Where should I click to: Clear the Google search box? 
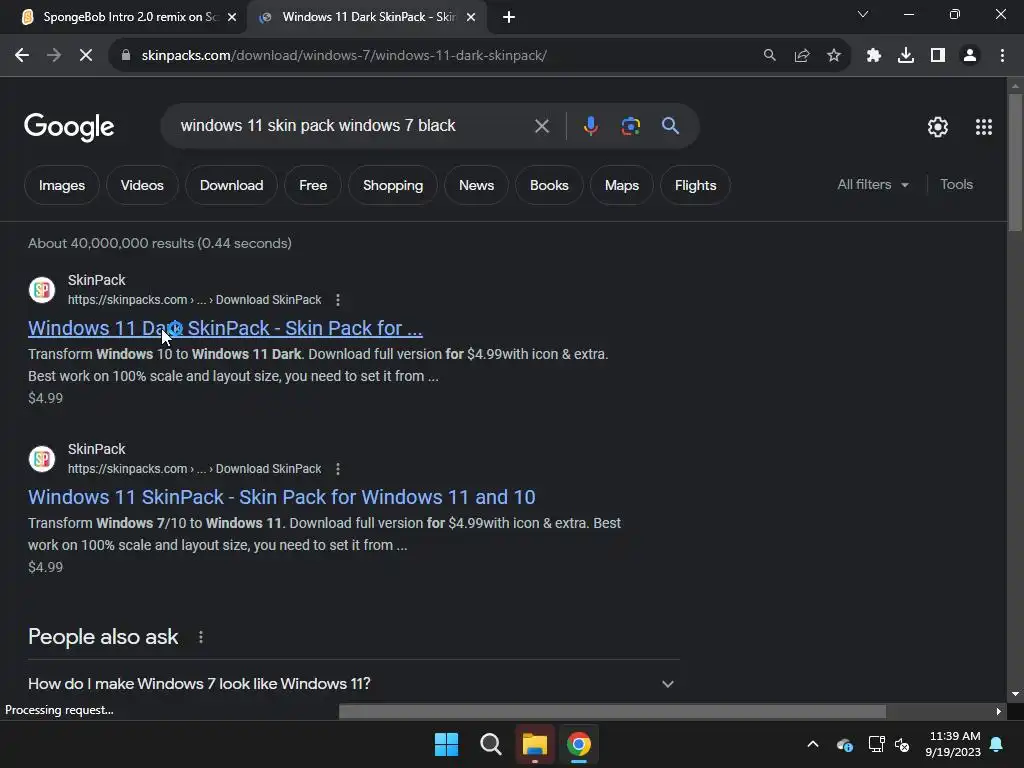[542, 126]
